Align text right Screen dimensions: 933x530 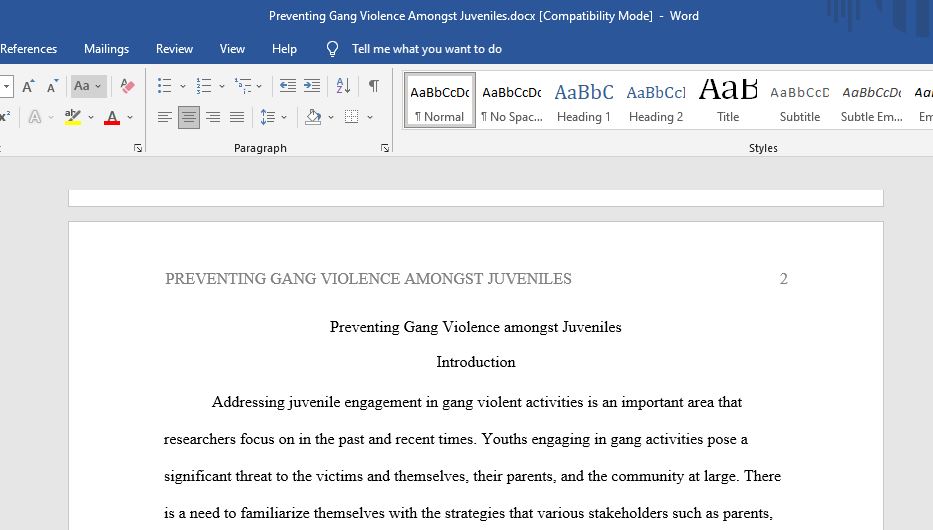point(213,117)
